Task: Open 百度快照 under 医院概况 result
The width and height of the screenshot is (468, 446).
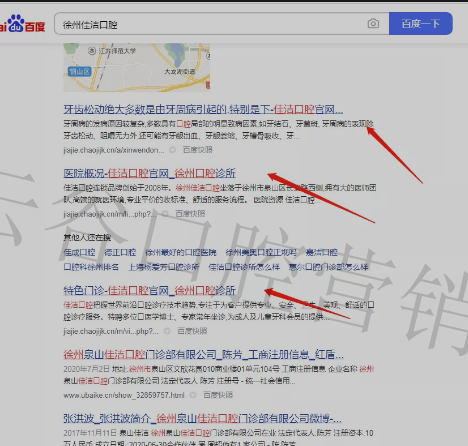Action: point(190,214)
